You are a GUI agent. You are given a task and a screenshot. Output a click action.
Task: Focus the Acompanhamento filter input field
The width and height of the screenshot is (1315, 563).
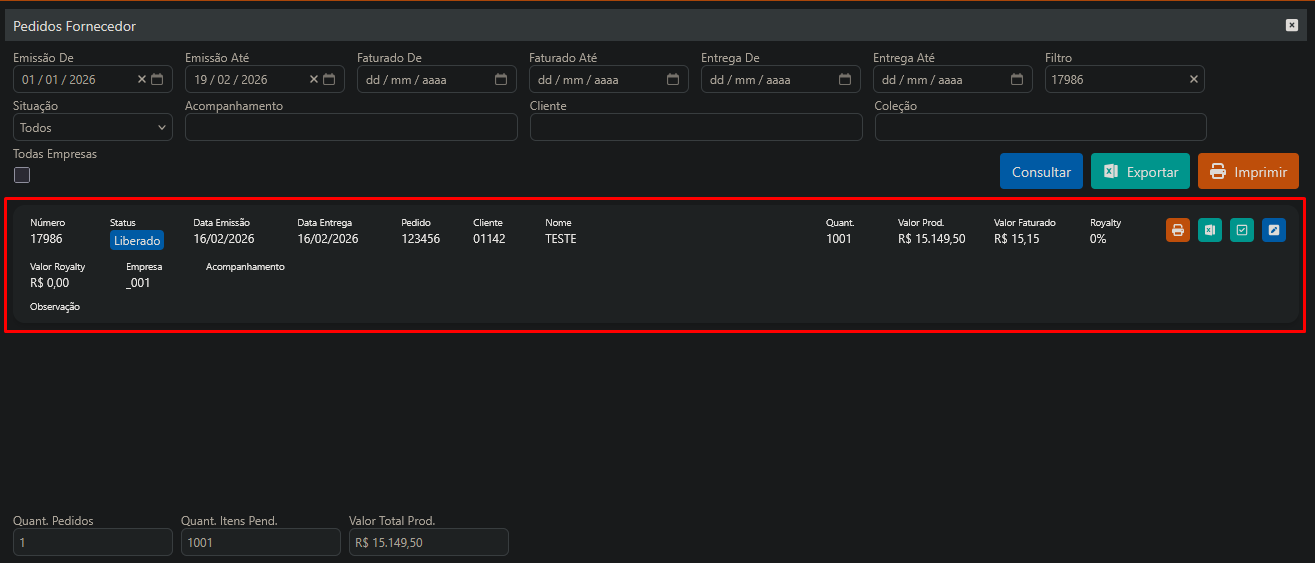pos(351,127)
